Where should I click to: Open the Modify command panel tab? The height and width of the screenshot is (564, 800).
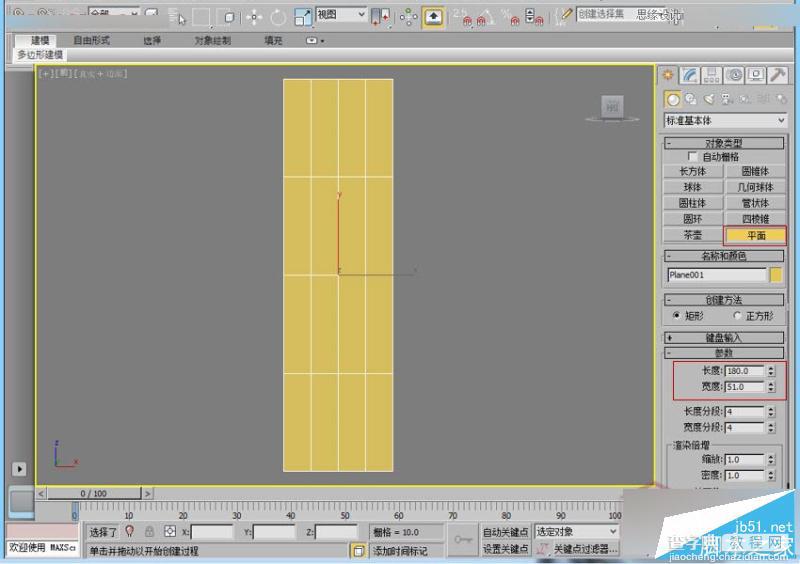[690, 76]
